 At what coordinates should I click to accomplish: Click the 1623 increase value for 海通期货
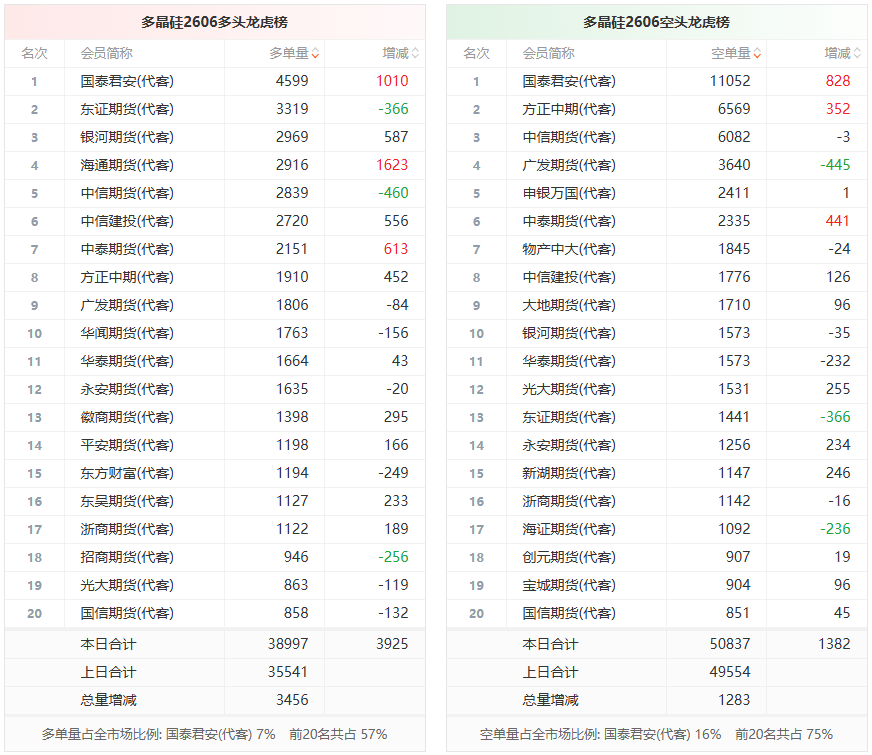point(392,165)
